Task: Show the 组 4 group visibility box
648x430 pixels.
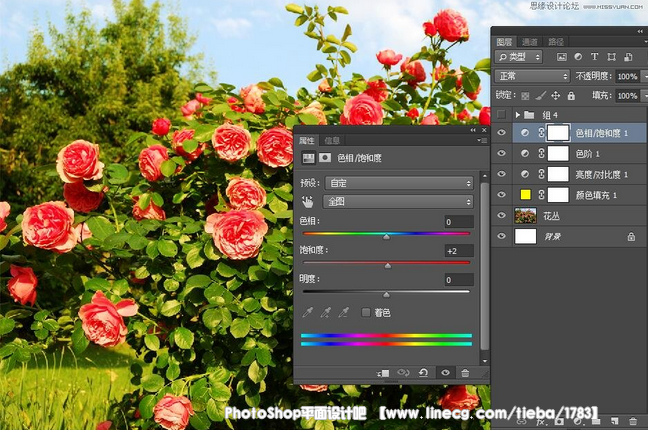Action: (501, 115)
